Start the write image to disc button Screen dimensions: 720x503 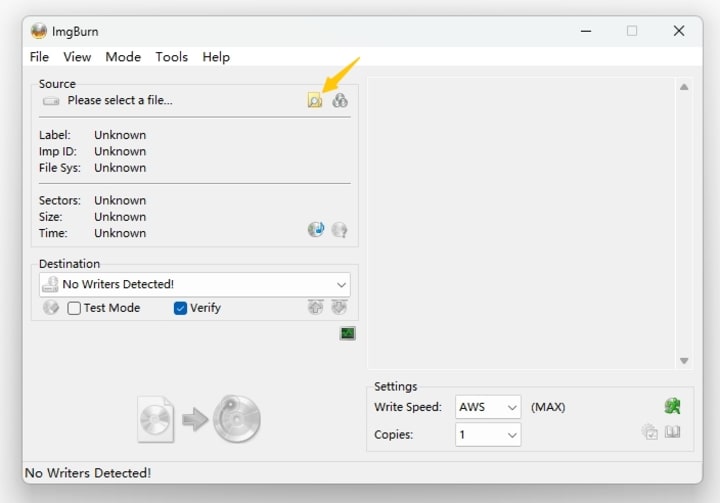(x=199, y=419)
